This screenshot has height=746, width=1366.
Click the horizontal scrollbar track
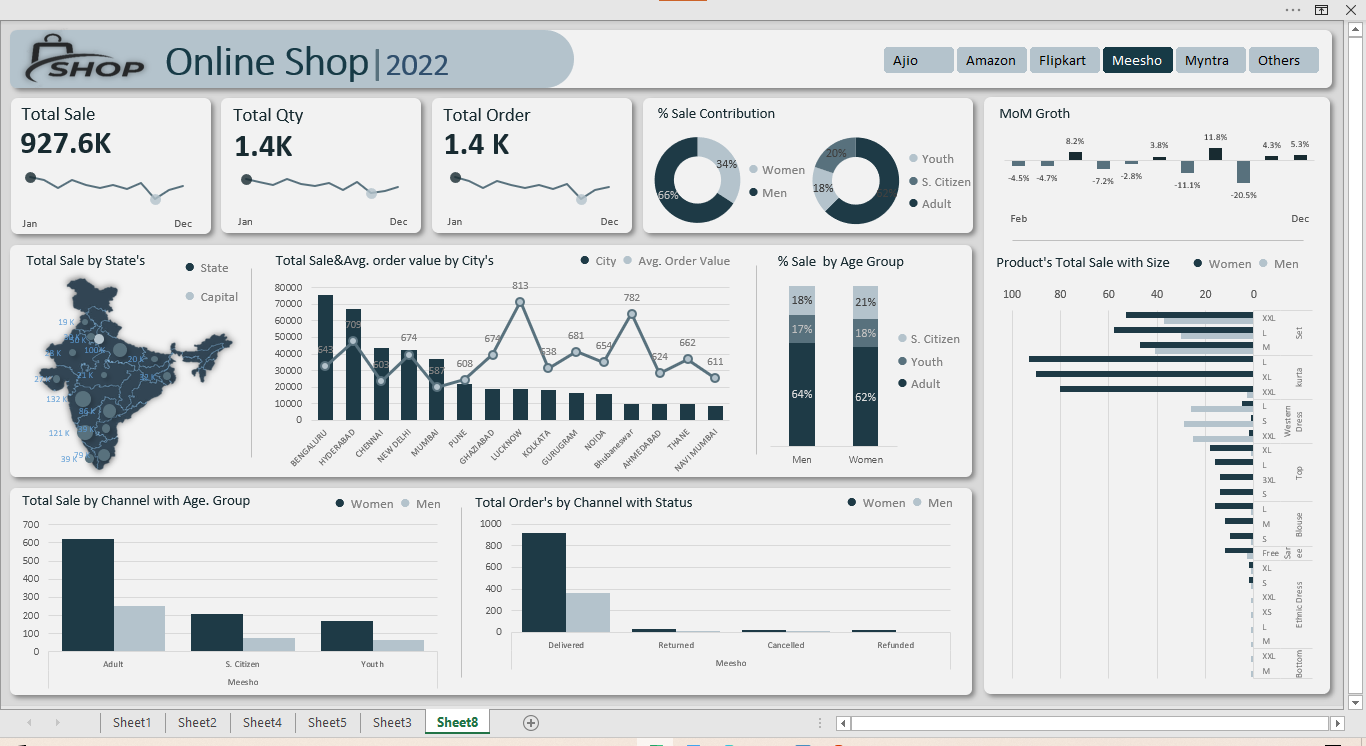tap(1090, 723)
